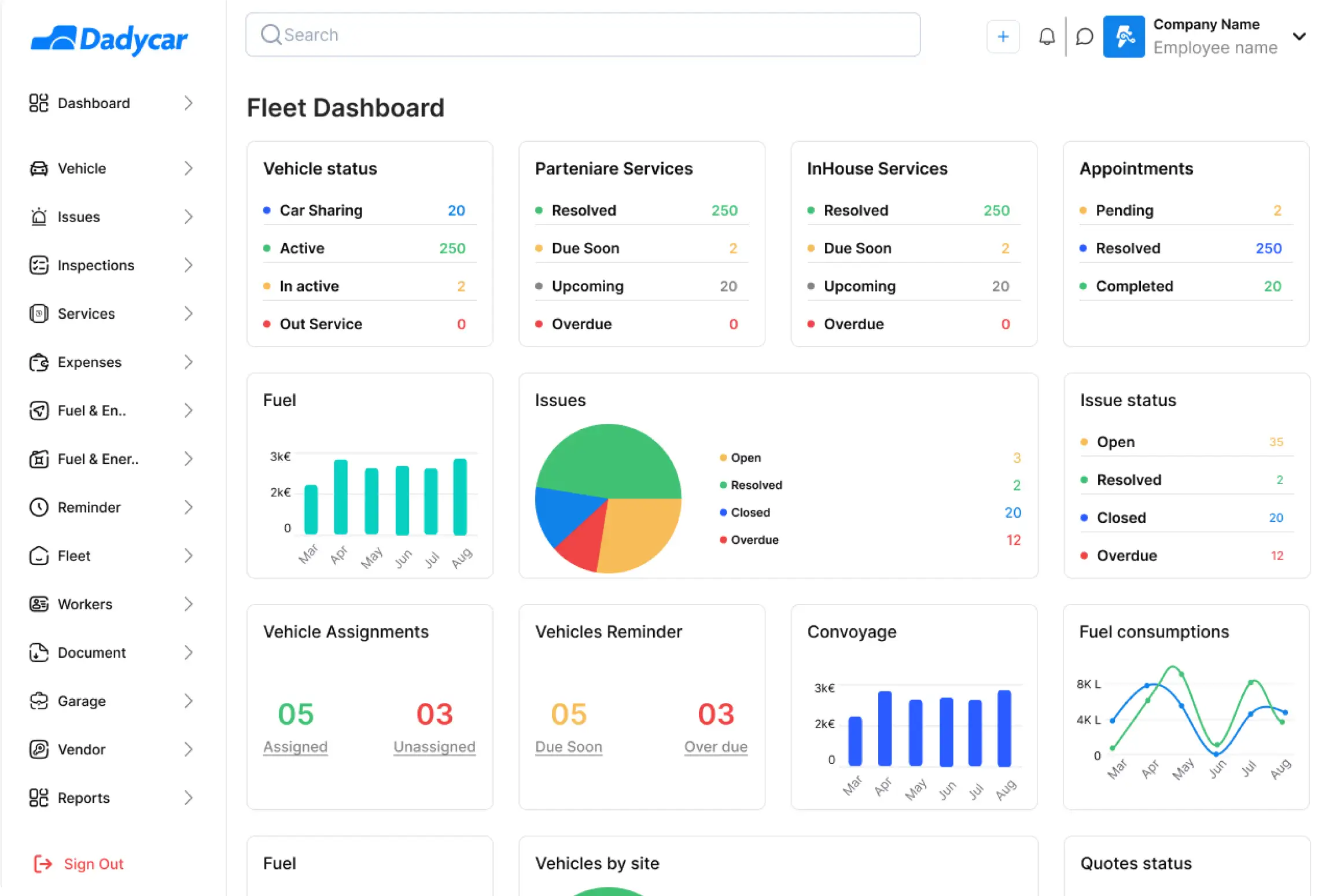The height and width of the screenshot is (896, 1333).
Task: Click Open row in Issue status
Action: [x=1187, y=442]
